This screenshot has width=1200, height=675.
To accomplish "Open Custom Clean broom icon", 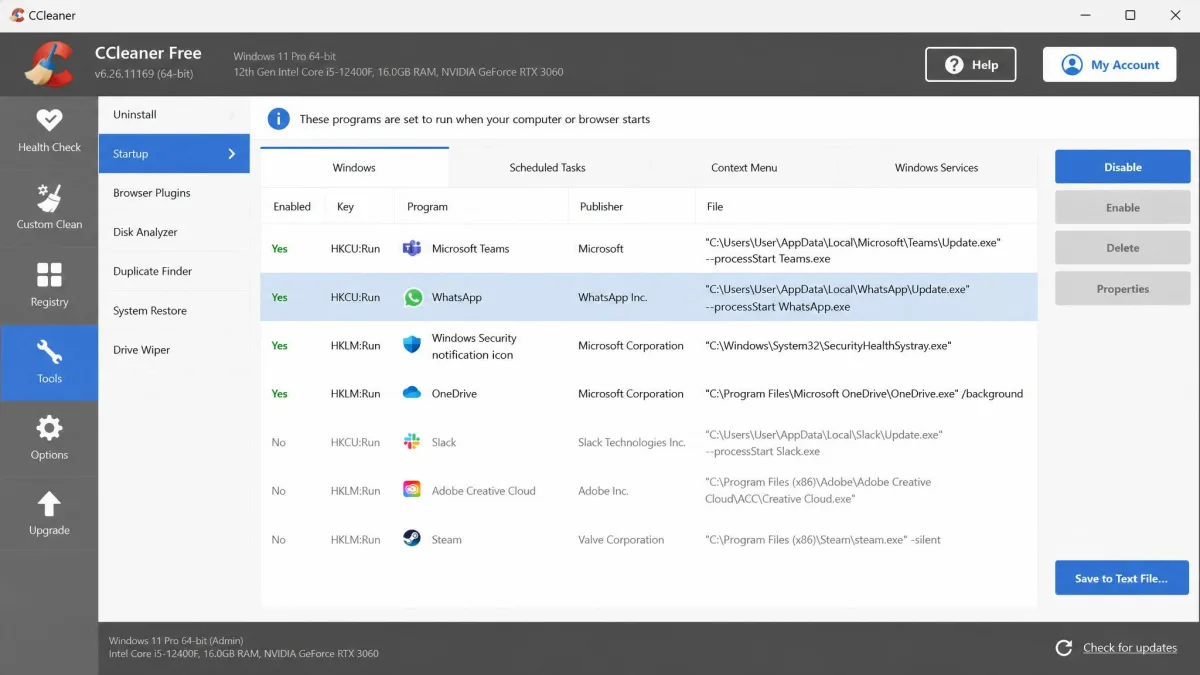I will click(x=49, y=197).
